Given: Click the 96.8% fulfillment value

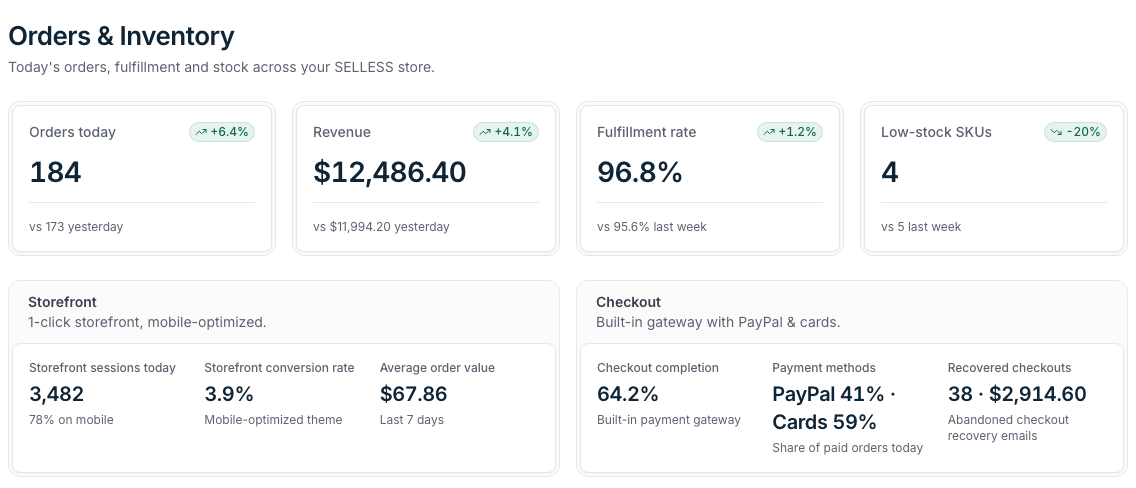Looking at the screenshot, I should [x=640, y=172].
